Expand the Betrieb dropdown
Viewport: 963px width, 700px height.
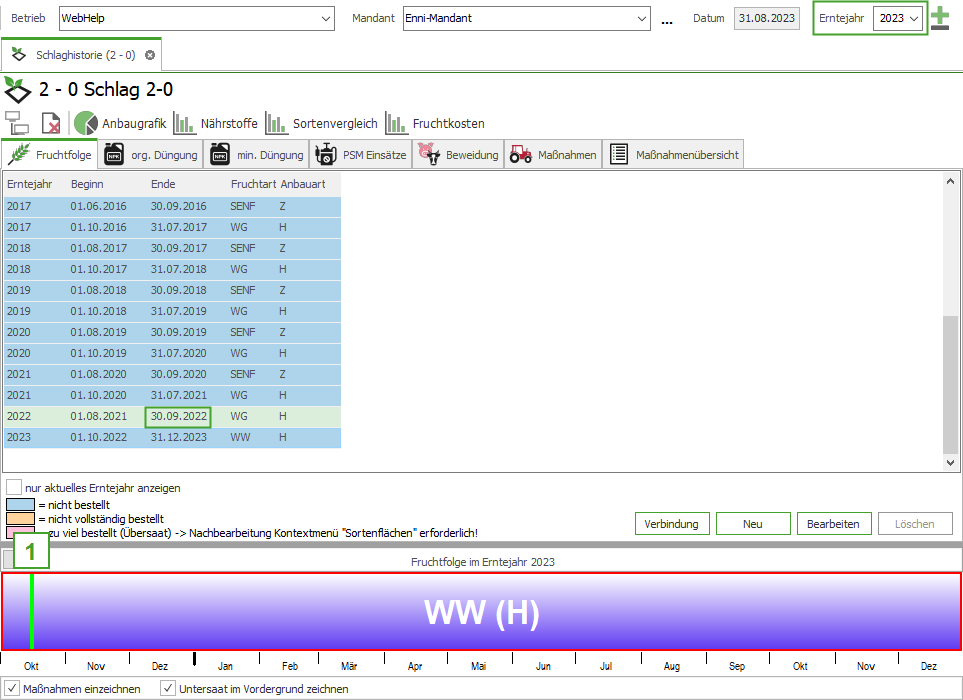(x=326, y=18)
